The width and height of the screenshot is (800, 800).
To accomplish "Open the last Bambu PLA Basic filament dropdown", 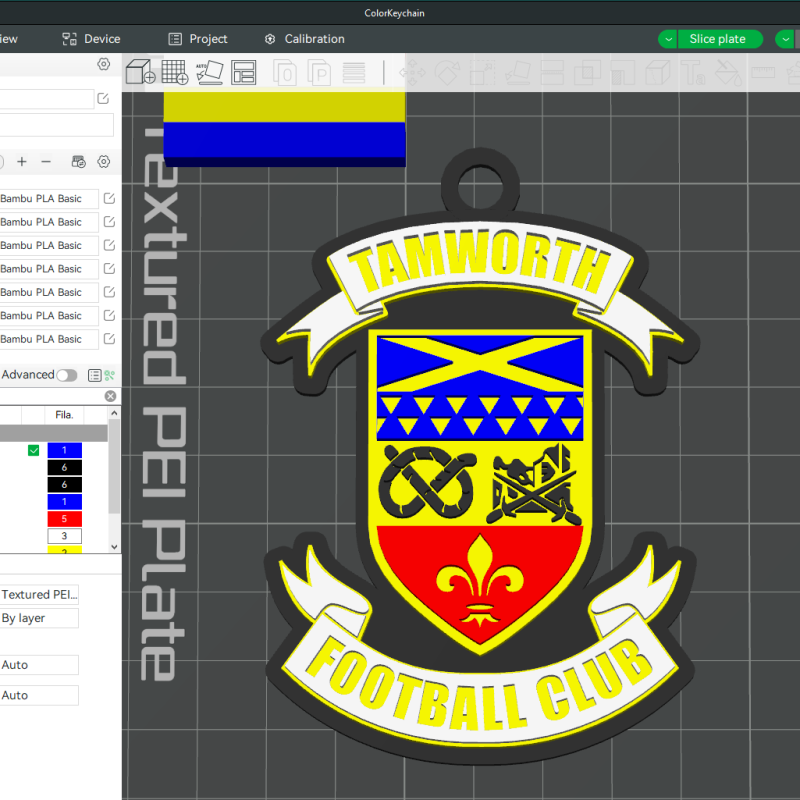I will 49,339.
